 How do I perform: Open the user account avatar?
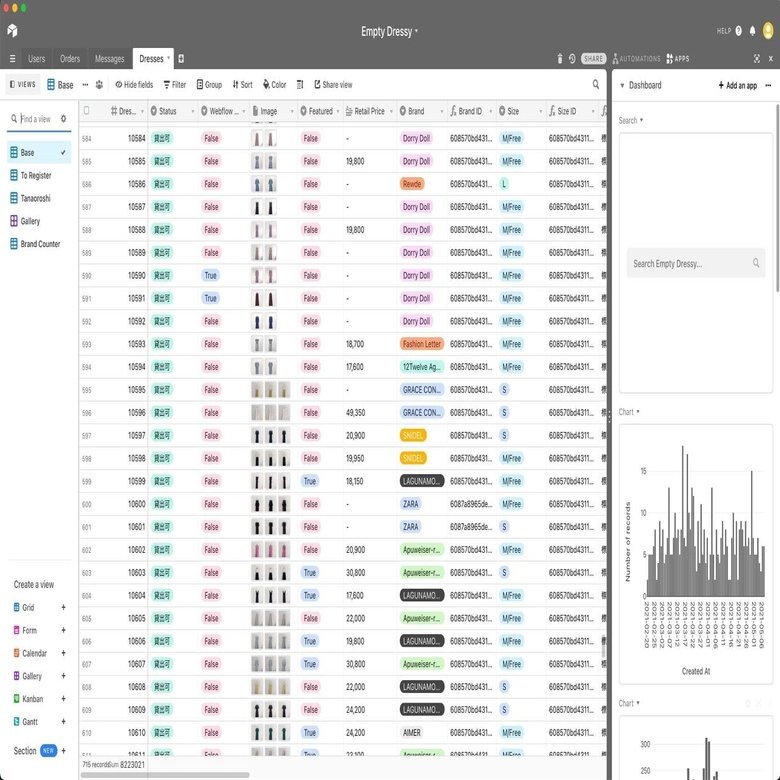coord(769,31)
